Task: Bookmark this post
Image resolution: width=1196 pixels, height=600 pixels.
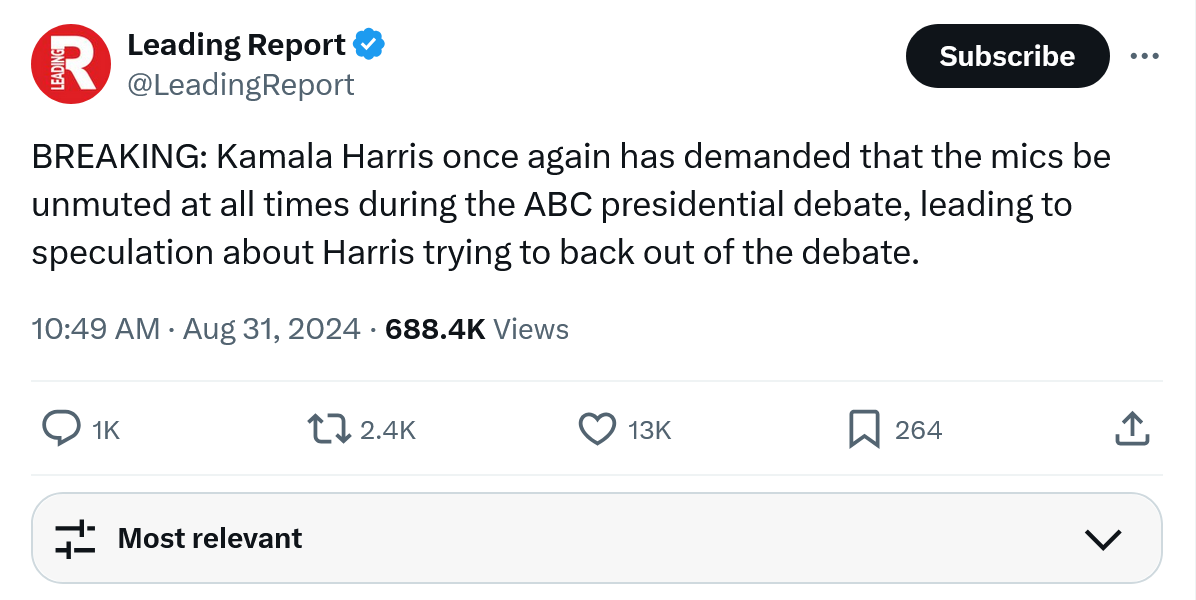Action: click(x=864, y=429)
